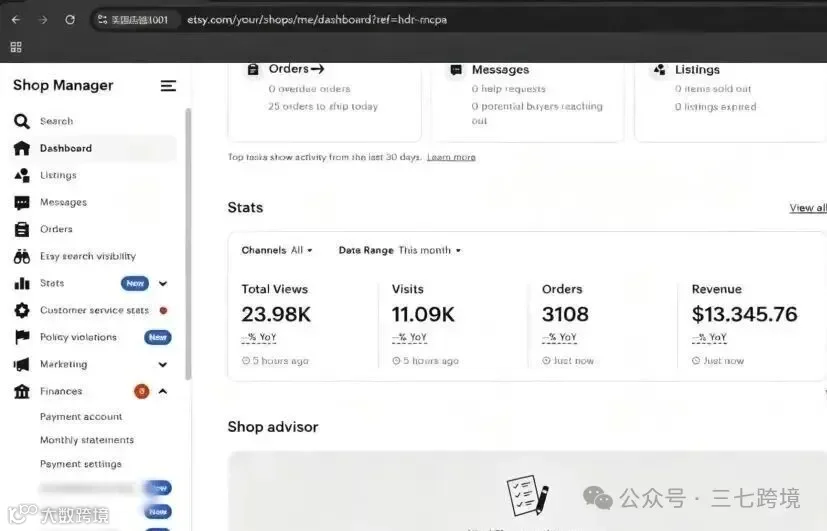
Task: Click the Orders 3108 value
Action: click(565, 314)
